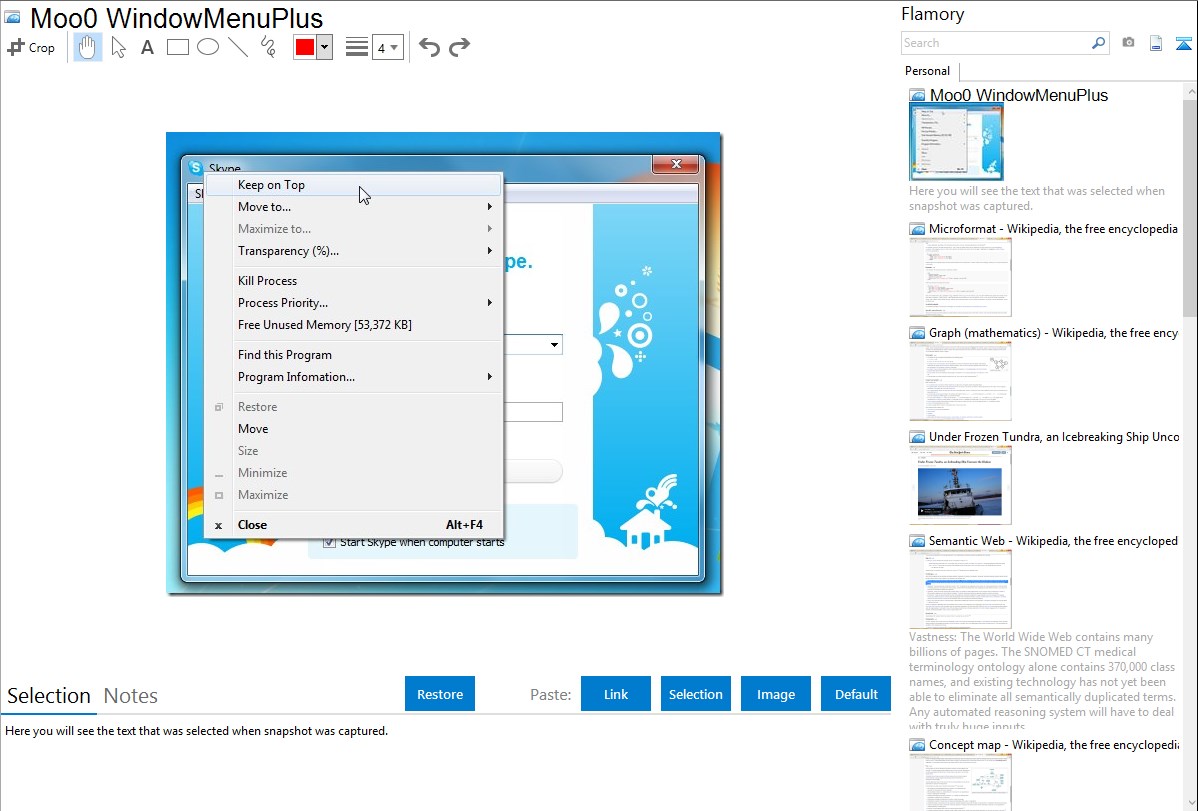This screenshot has height=811, width=1198.
Task: Choose the straight line tool
Action: pyautogui.click(x=238, y=47)
